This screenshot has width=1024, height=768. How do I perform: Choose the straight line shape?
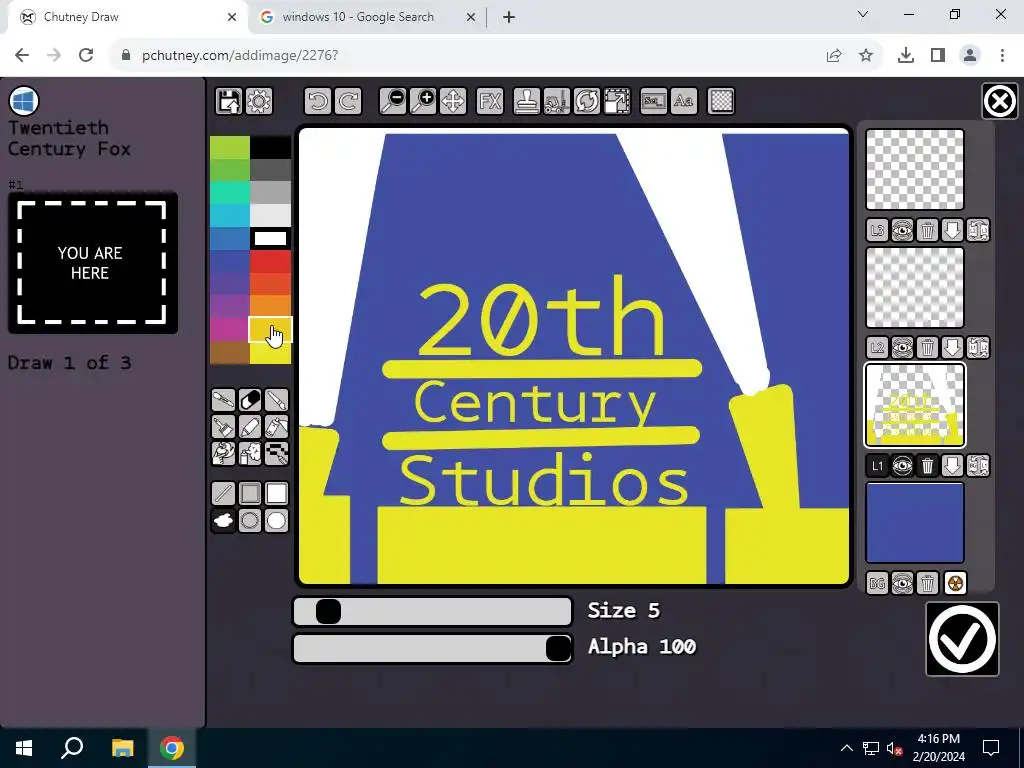click(x=223, y=494)
